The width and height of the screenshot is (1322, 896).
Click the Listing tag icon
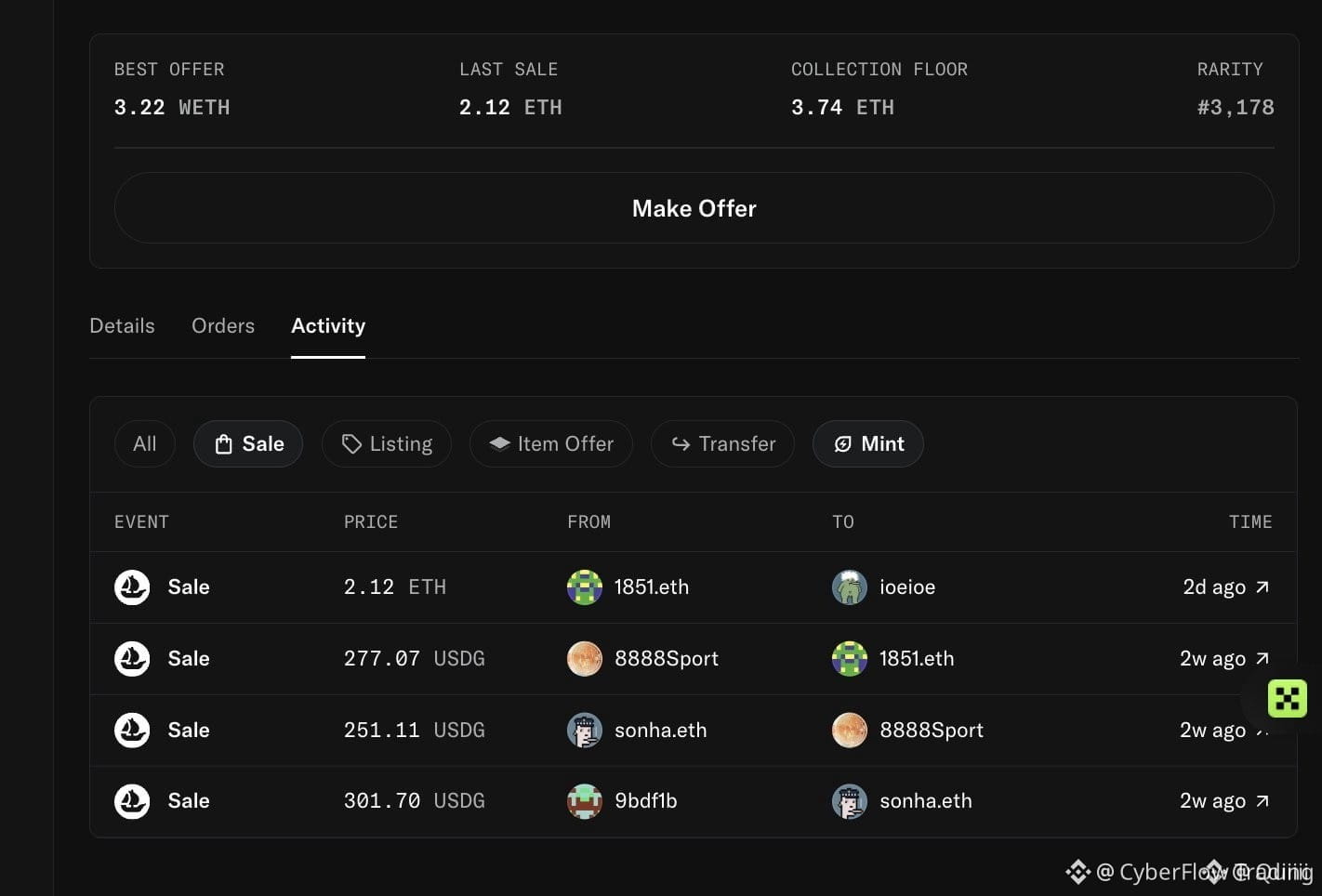351,444
